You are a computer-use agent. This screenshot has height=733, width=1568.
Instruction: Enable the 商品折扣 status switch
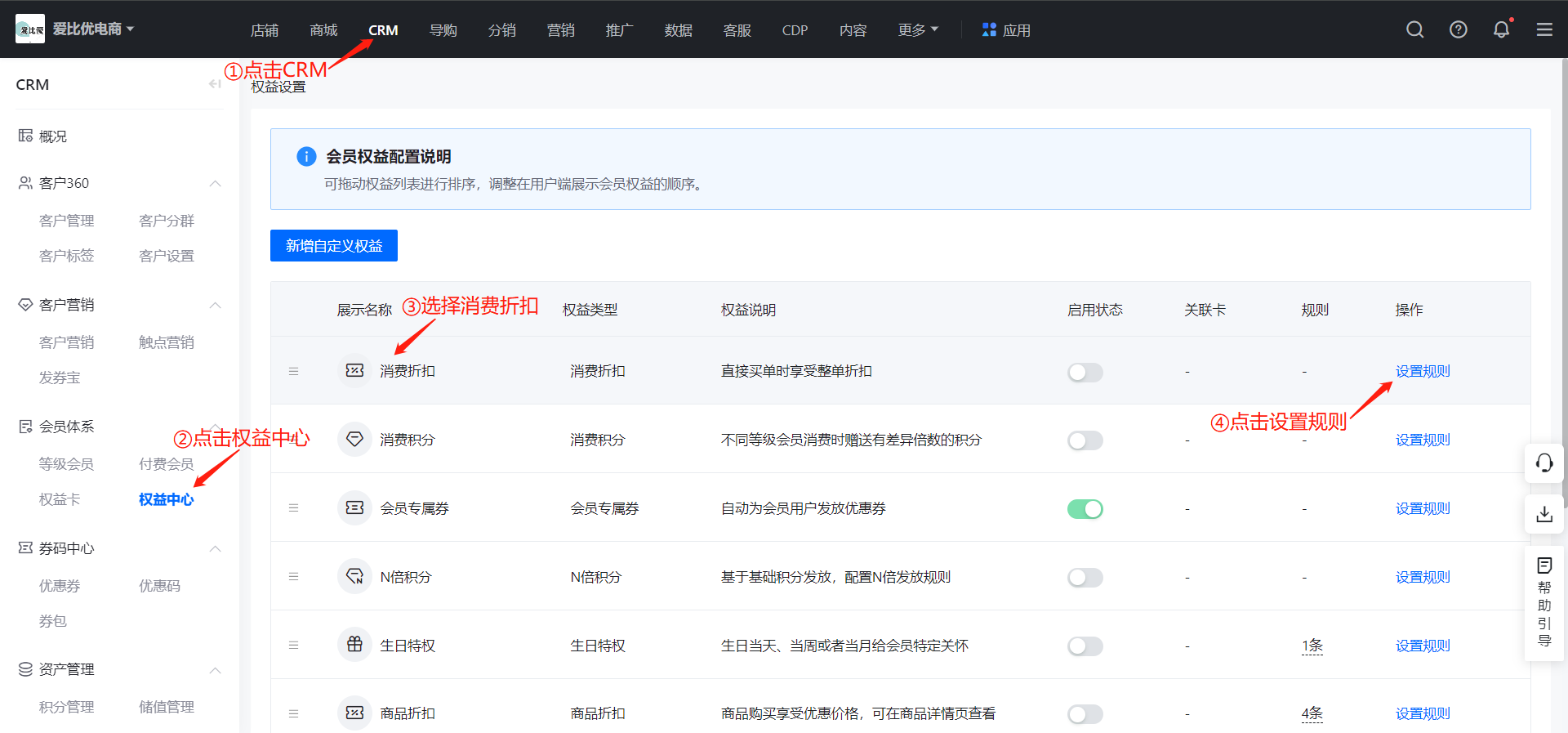click(x=1085, y=714)
